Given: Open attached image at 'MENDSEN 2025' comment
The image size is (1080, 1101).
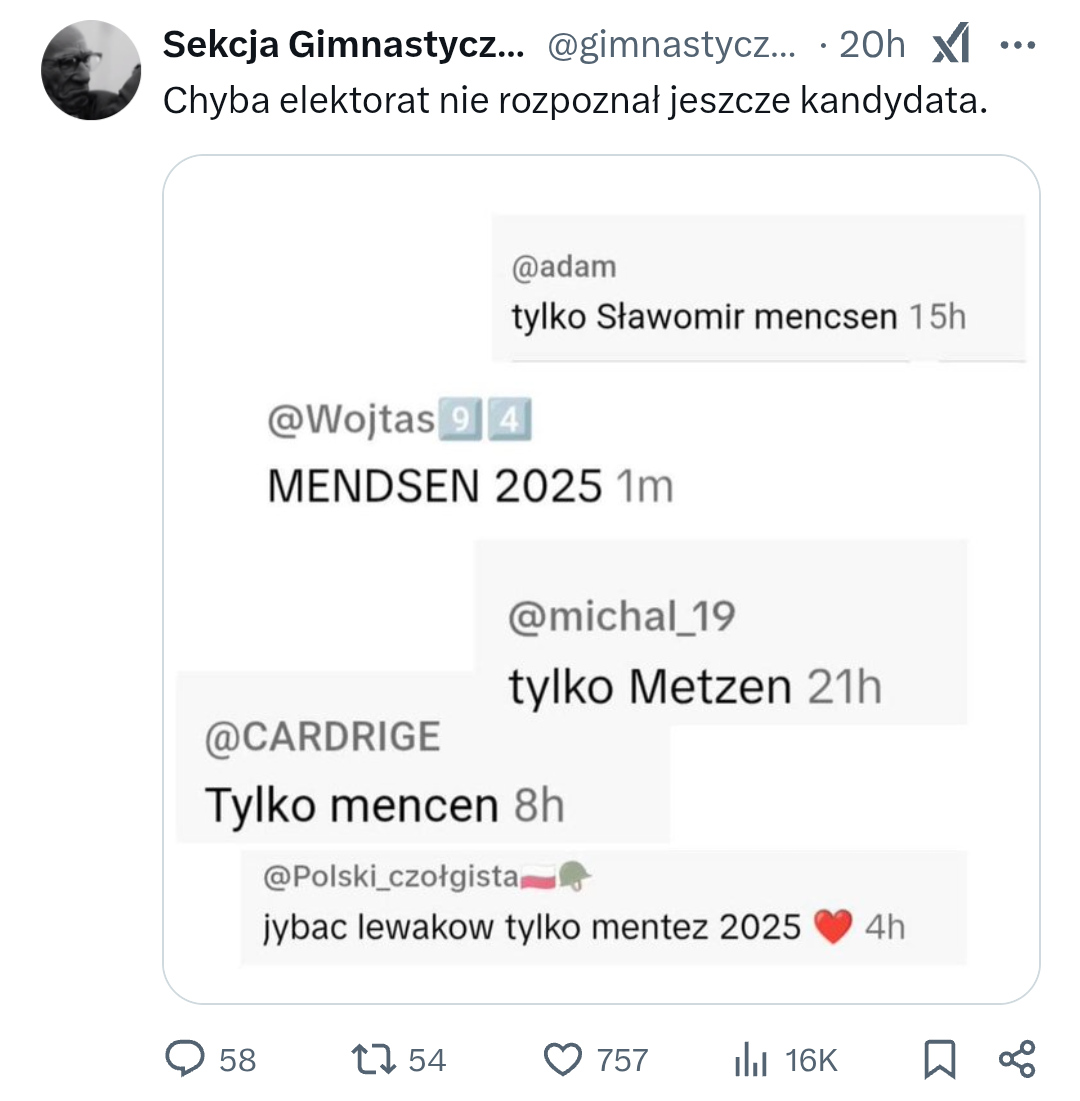Looking at the screenshot, I should coord(435,486).
